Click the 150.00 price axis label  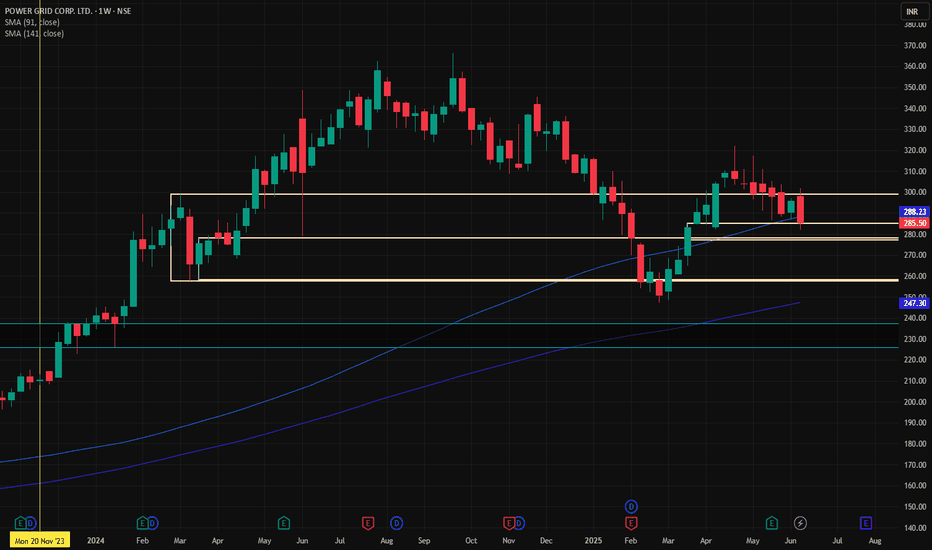[x=914, y=507]
